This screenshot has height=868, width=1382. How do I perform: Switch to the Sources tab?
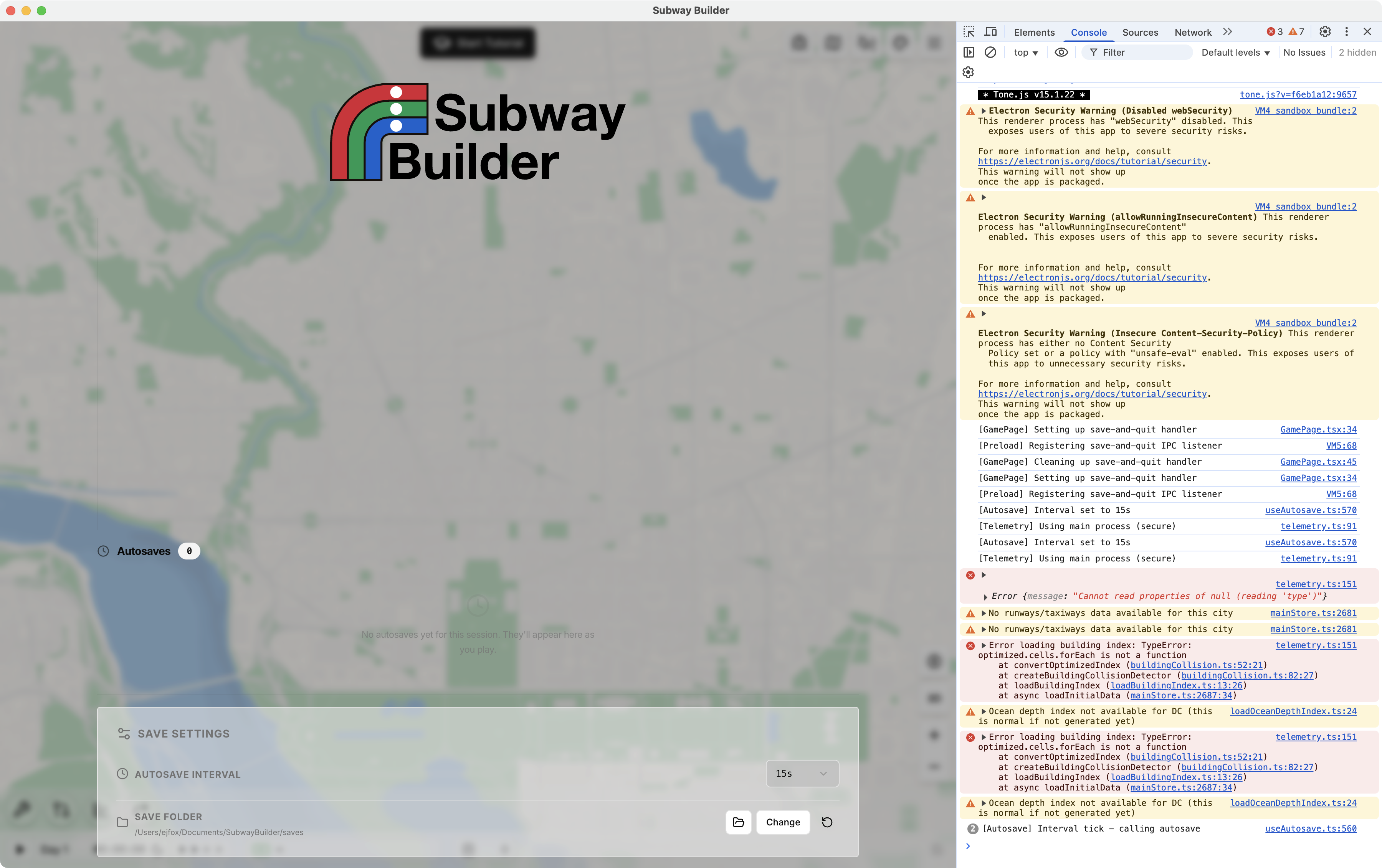tap(1140, 32)
